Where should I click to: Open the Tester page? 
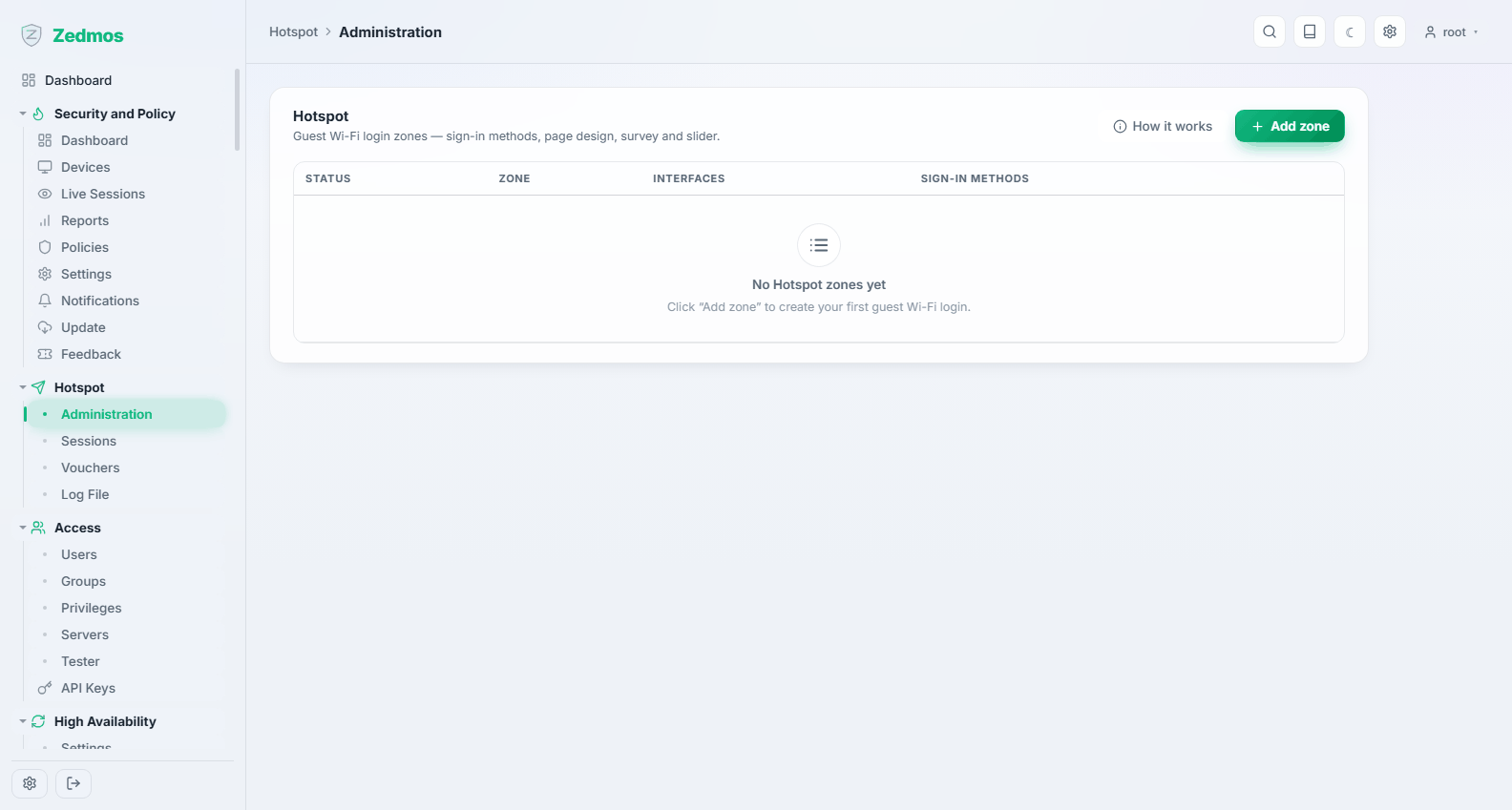127,661
